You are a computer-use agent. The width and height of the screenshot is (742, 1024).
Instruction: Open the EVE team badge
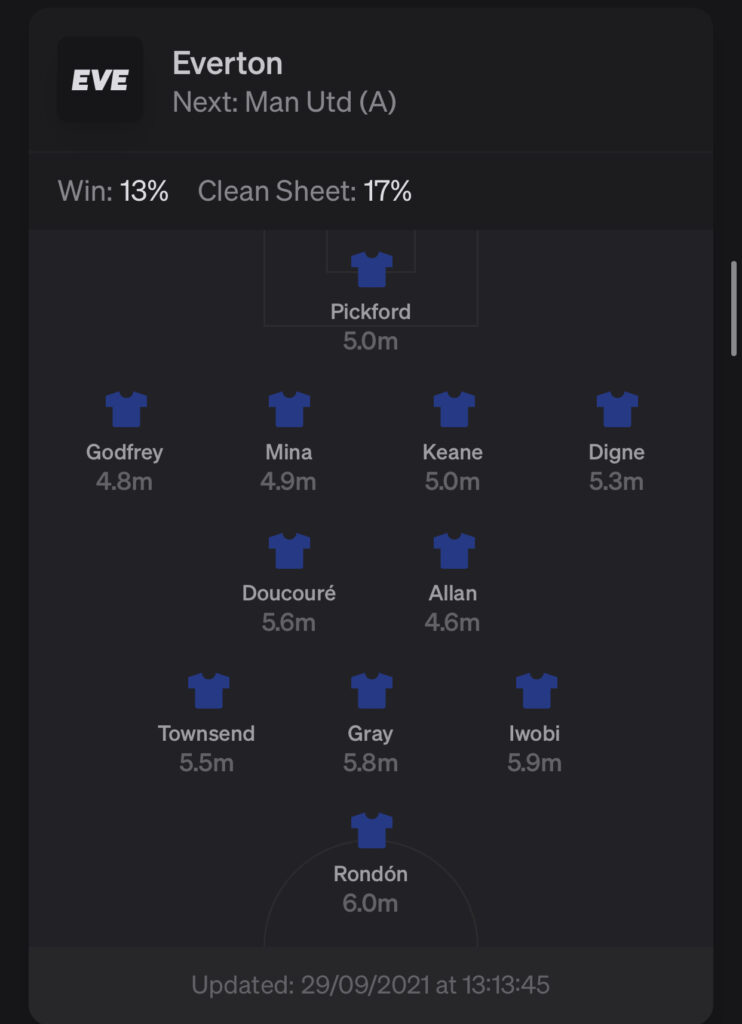(100, 80)
